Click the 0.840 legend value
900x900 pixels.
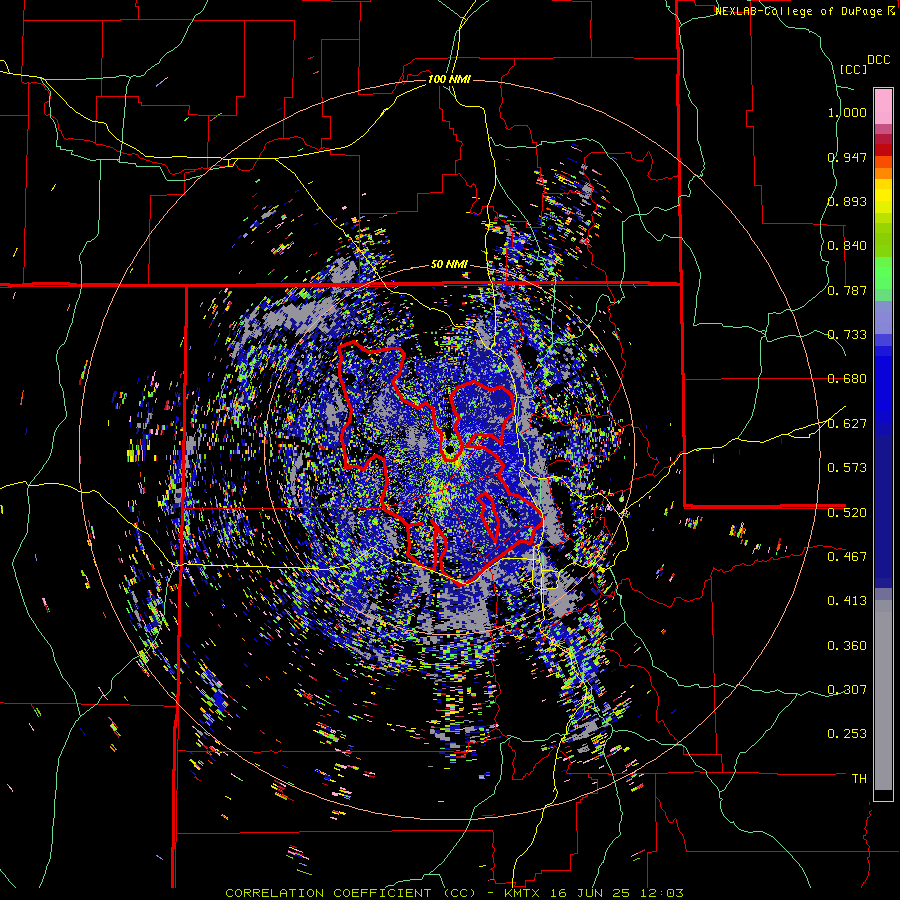click(847, 246)
